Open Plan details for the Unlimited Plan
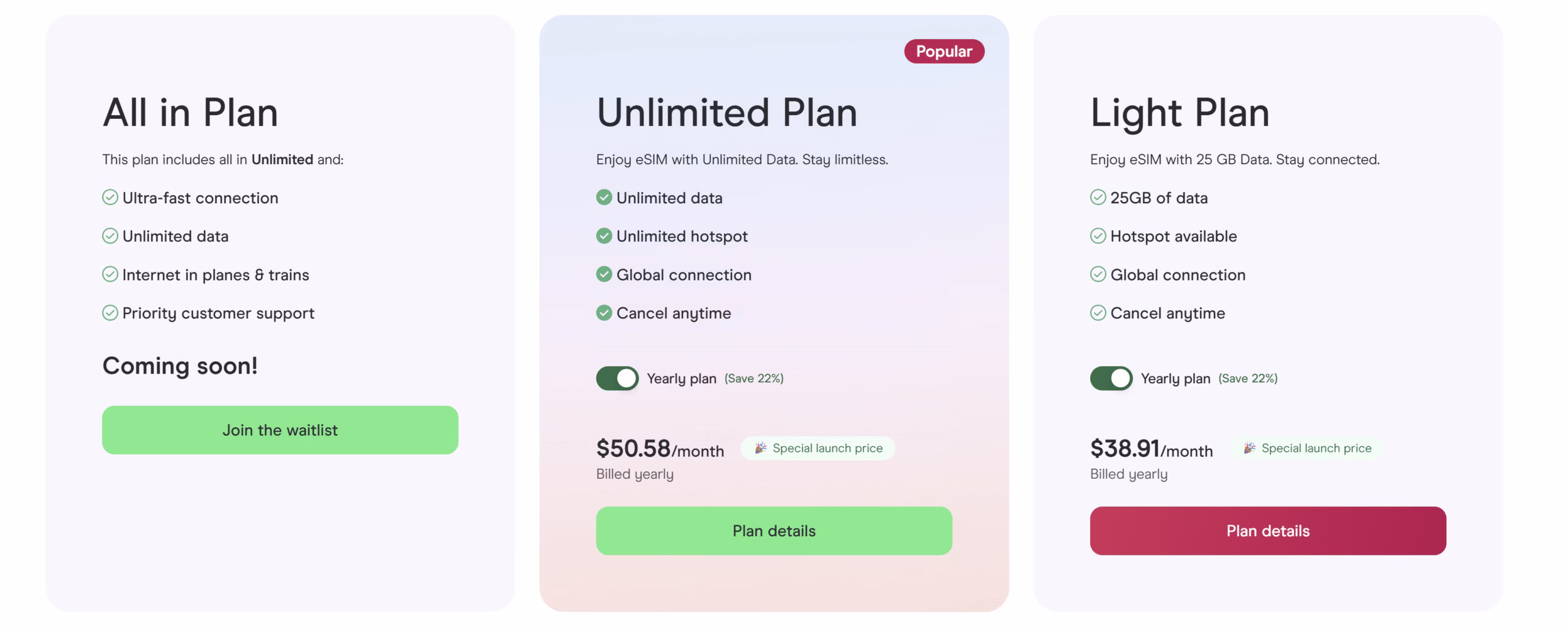1568x633 pixels. point(773,530)
